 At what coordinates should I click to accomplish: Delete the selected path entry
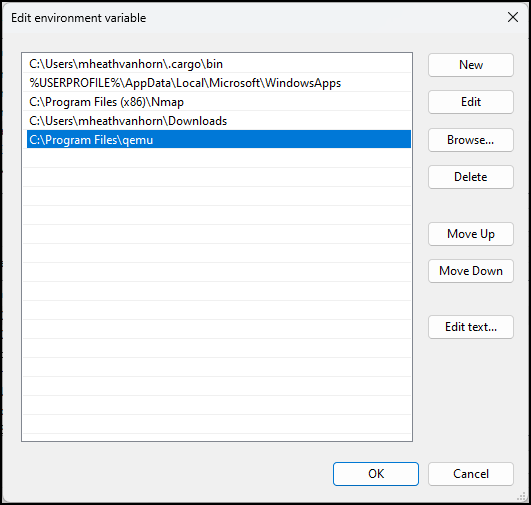click(x=471, y=177)
